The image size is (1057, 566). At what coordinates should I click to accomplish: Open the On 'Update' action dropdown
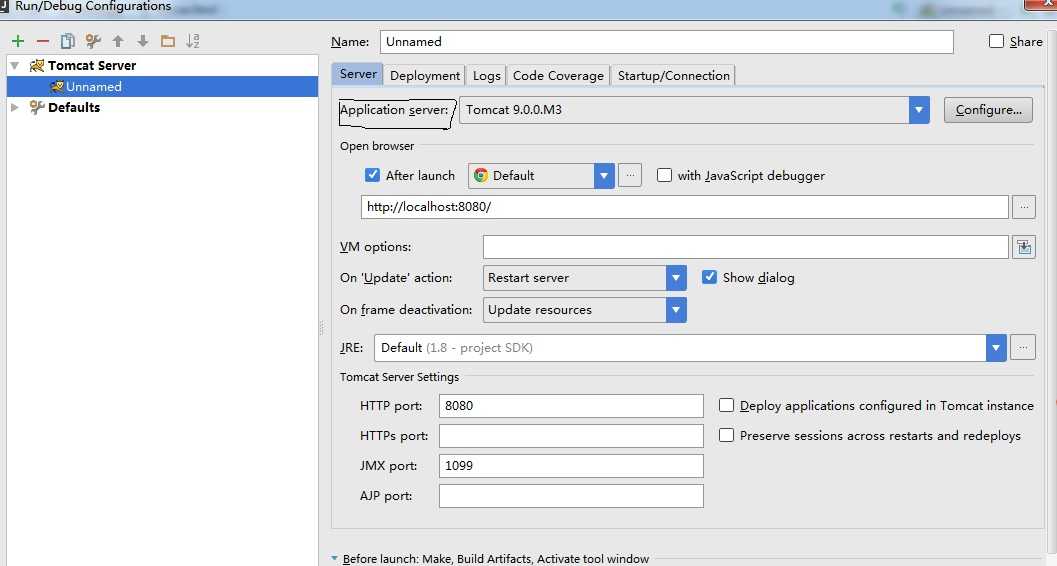(676, 278)
